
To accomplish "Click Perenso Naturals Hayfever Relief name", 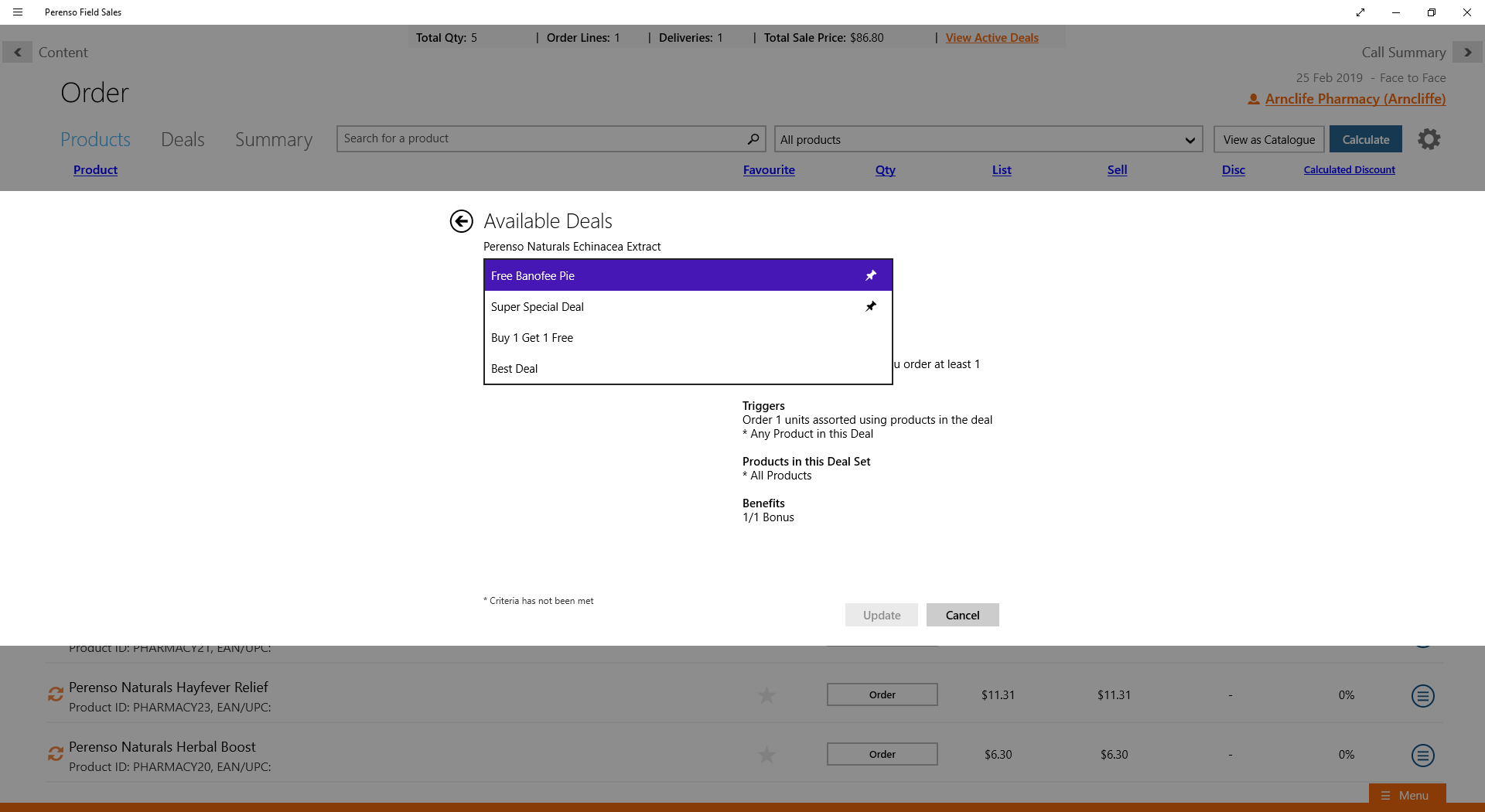I will point(168,687).
